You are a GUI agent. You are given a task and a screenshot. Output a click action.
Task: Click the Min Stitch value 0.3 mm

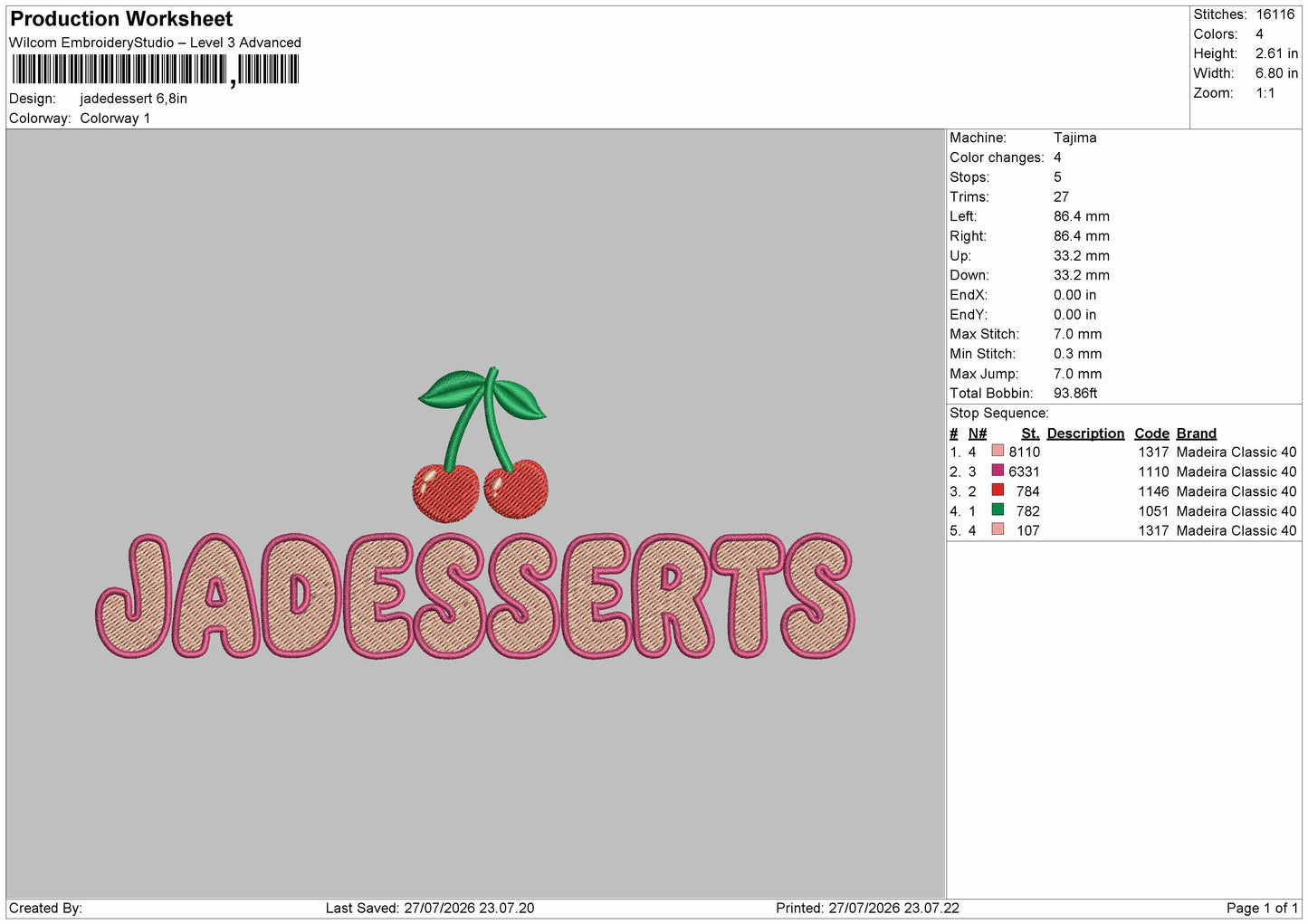[1077, 354]
